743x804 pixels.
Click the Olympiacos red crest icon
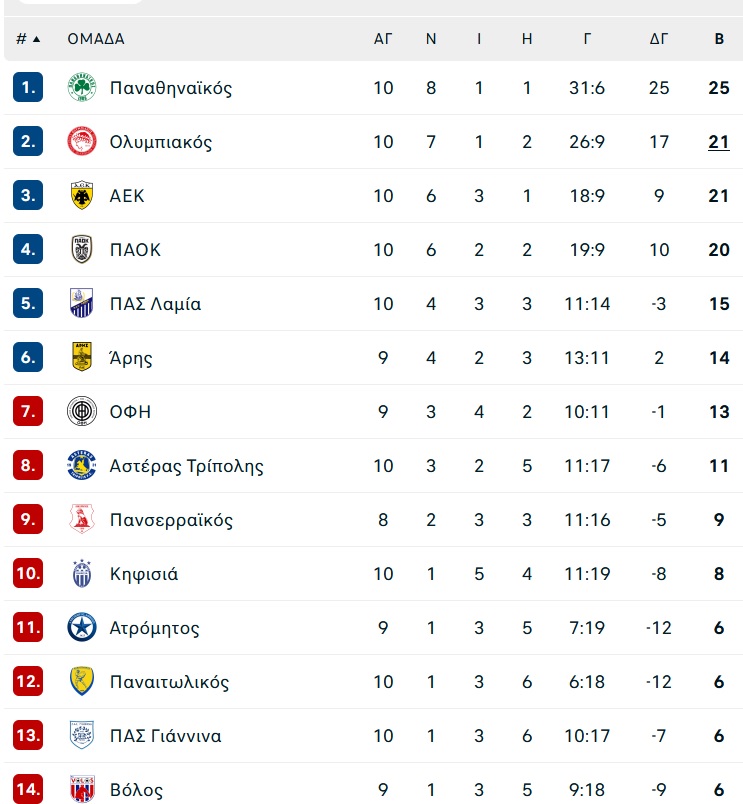click(82, 142)
